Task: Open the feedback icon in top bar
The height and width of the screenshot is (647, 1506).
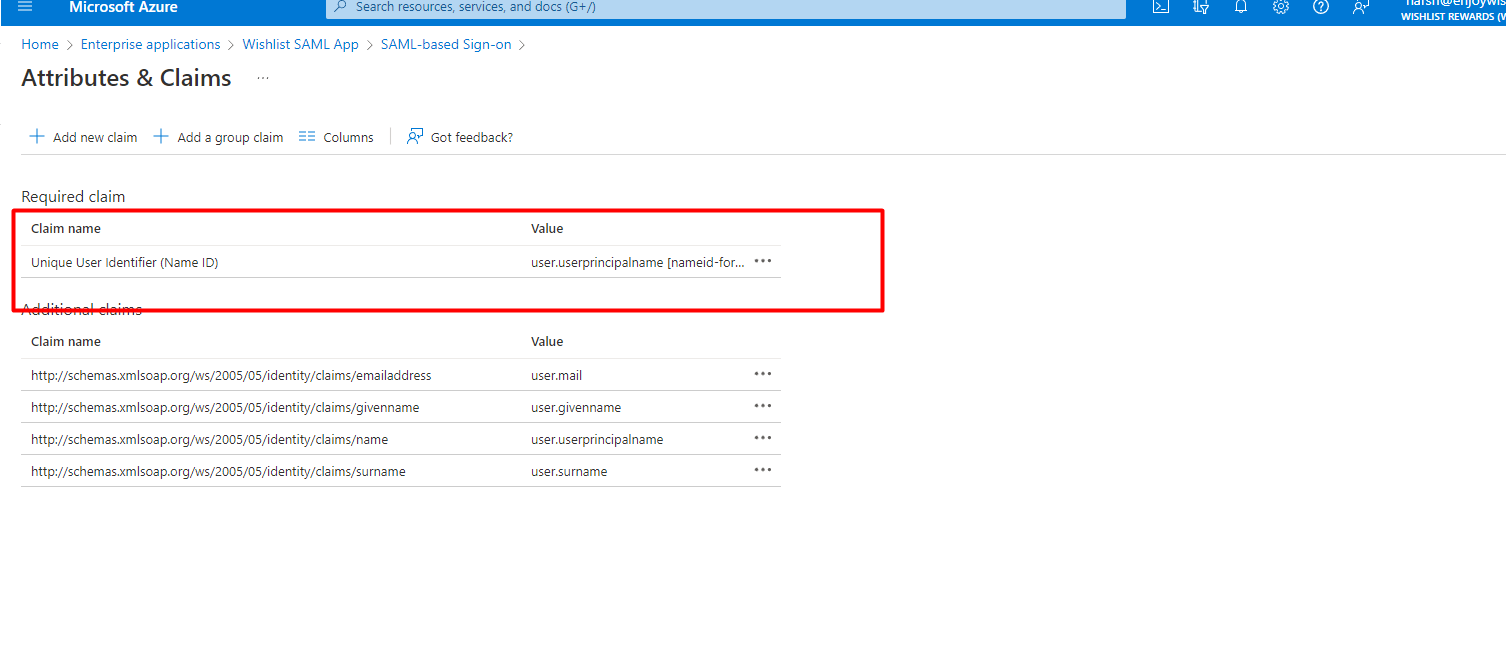Action: pyautogui.click(x=1360, y=6)
